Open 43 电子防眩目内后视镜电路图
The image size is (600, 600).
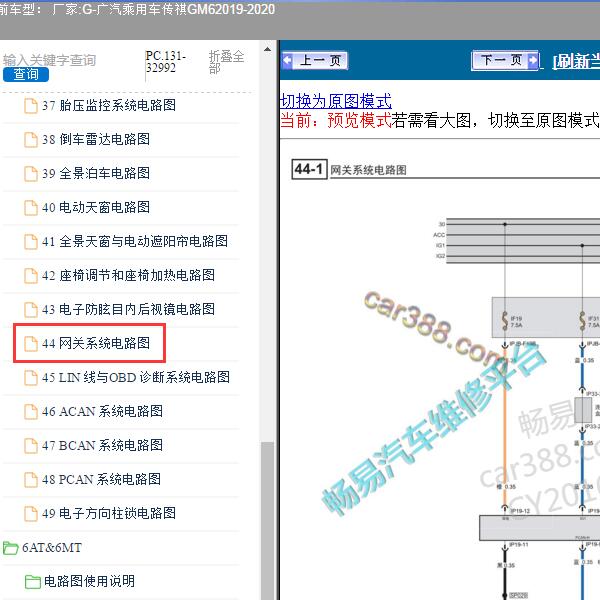pyautogui.click(x=128, y=310)
